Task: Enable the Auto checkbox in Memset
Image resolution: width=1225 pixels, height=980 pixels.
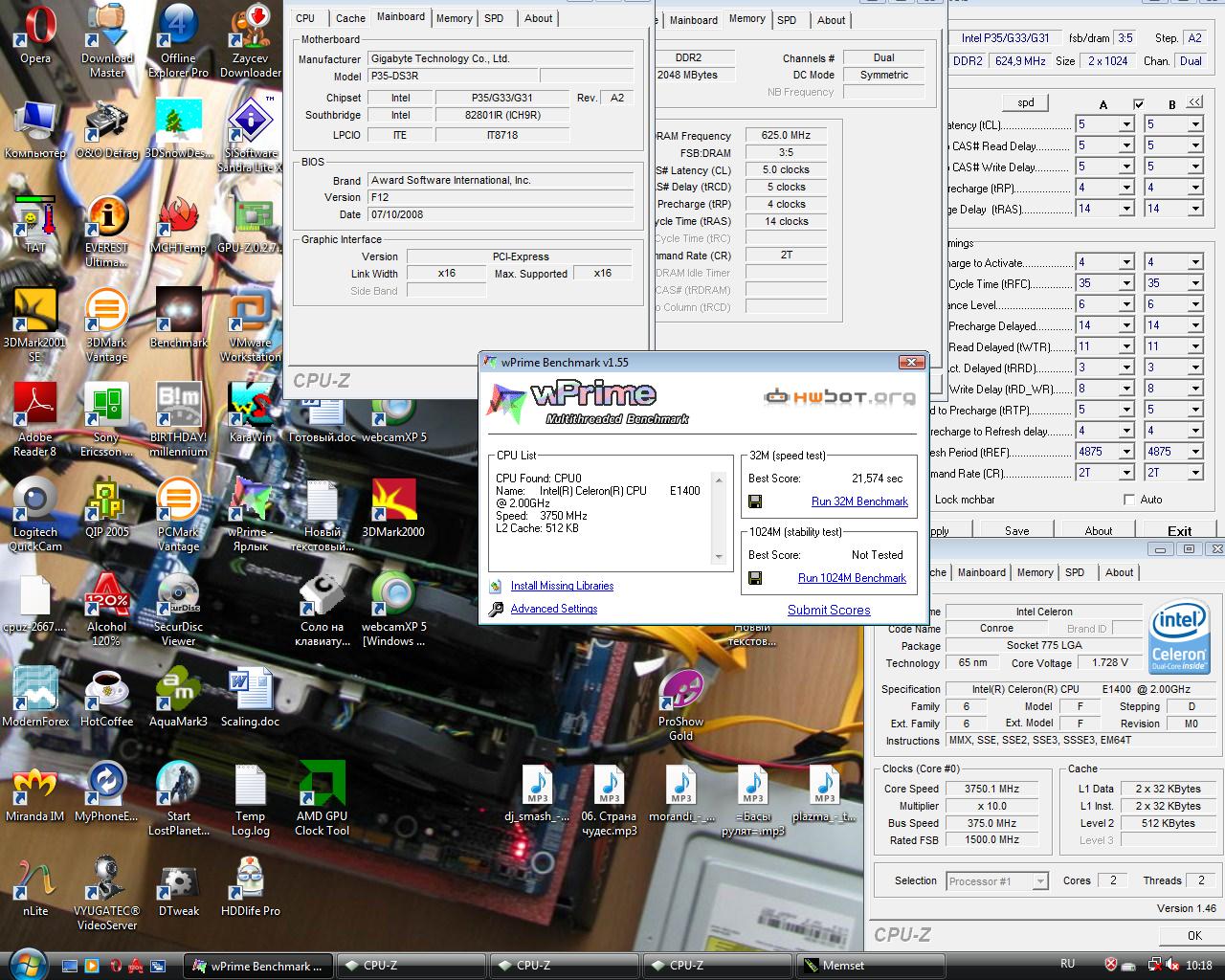Action: point(1129,500)
